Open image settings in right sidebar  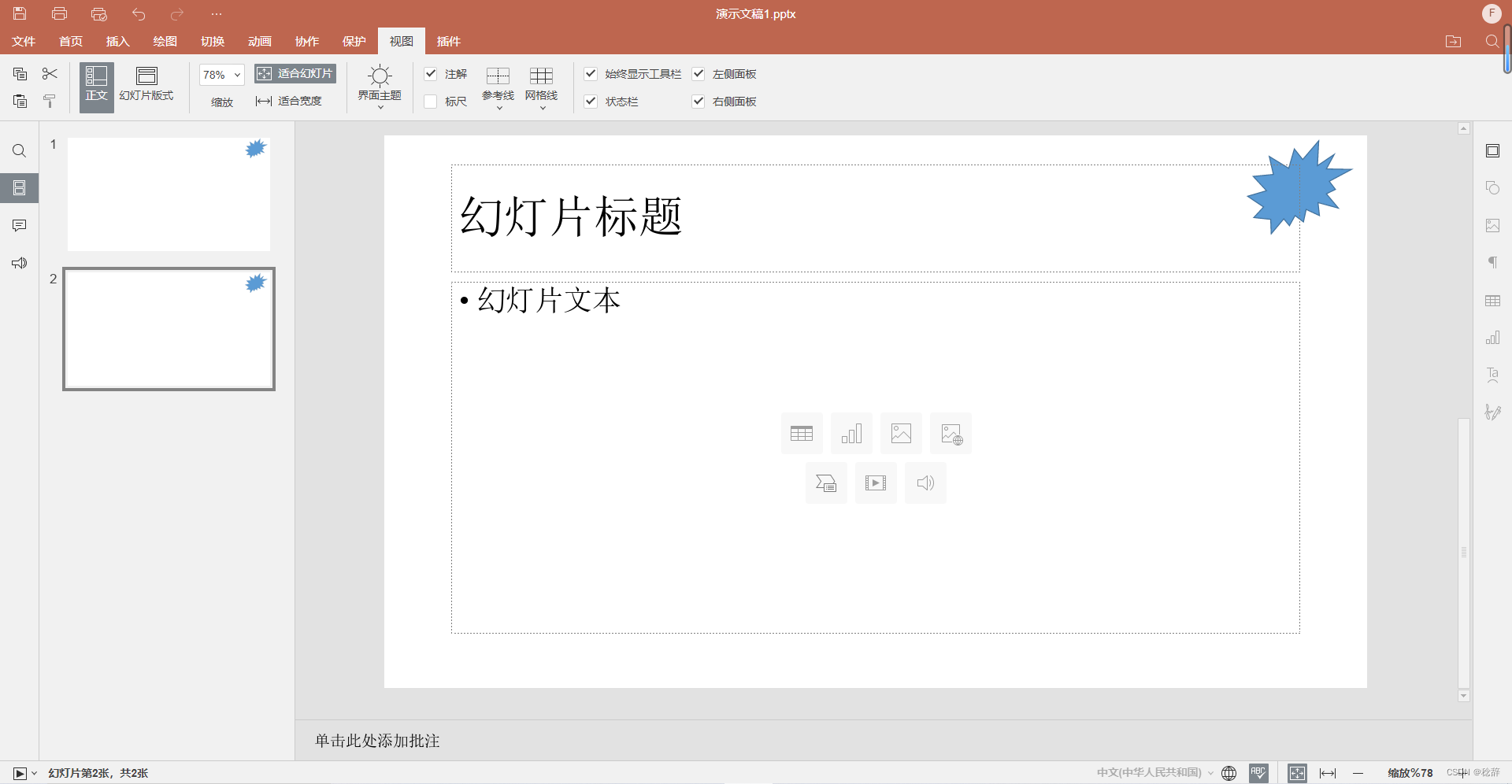point(1492,226)
